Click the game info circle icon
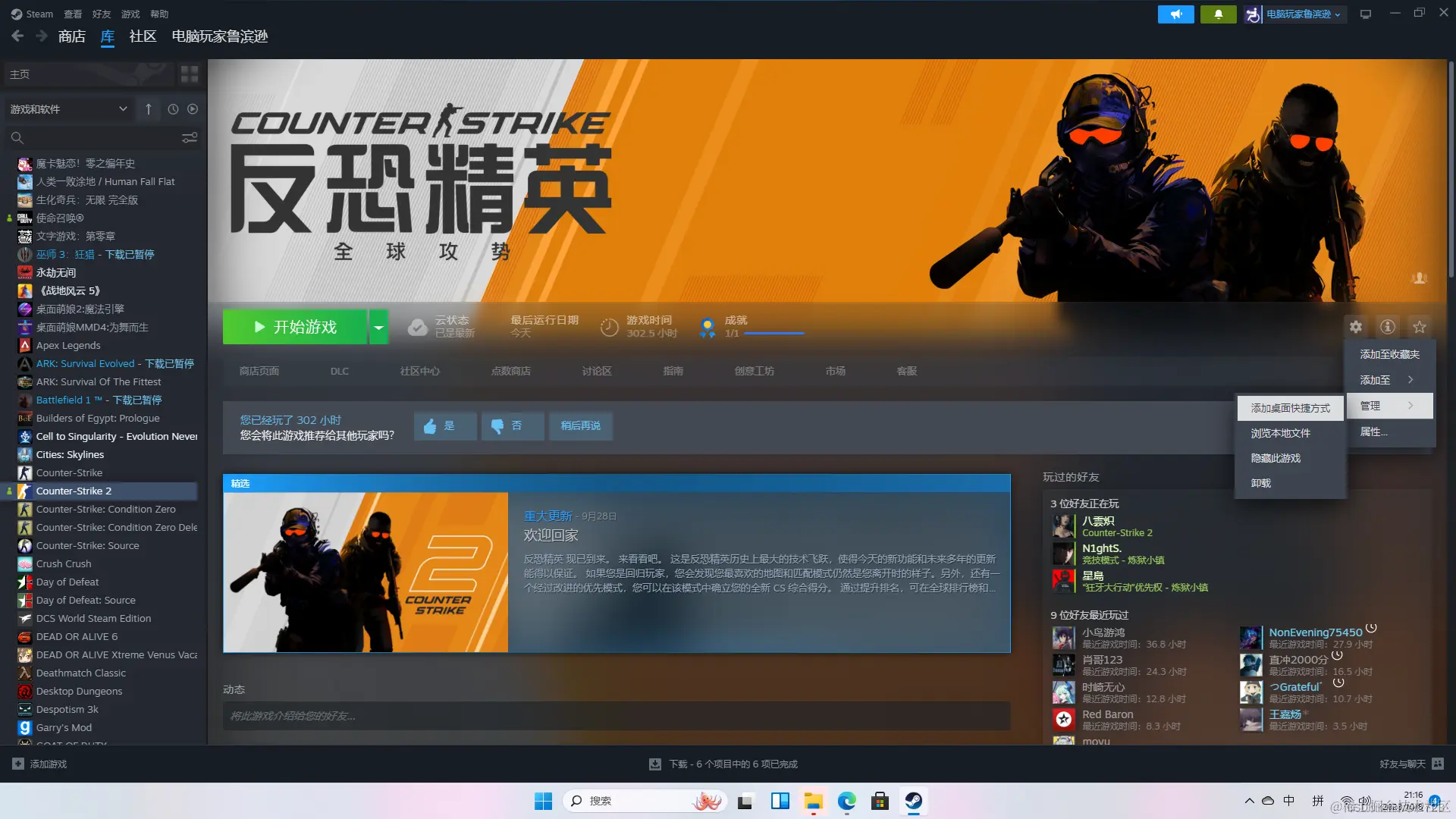The image size is (1456, 819). pos(1388,327)
